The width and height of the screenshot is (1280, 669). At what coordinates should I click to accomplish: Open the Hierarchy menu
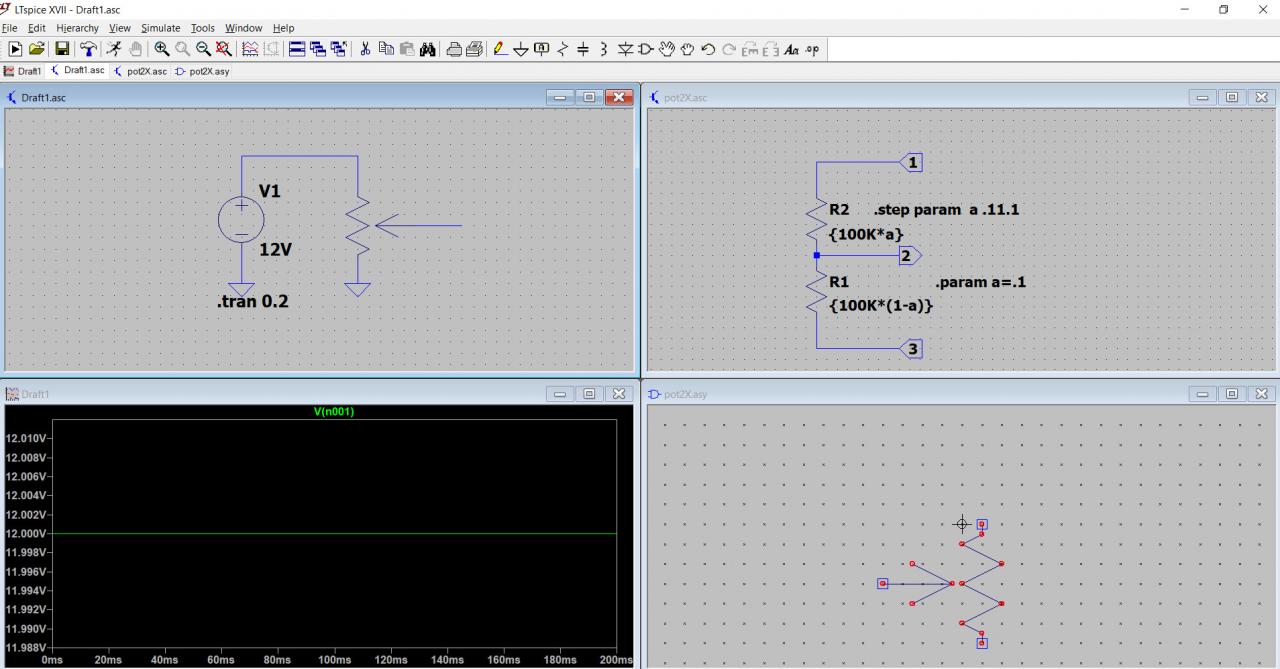[x=78, y=28]
